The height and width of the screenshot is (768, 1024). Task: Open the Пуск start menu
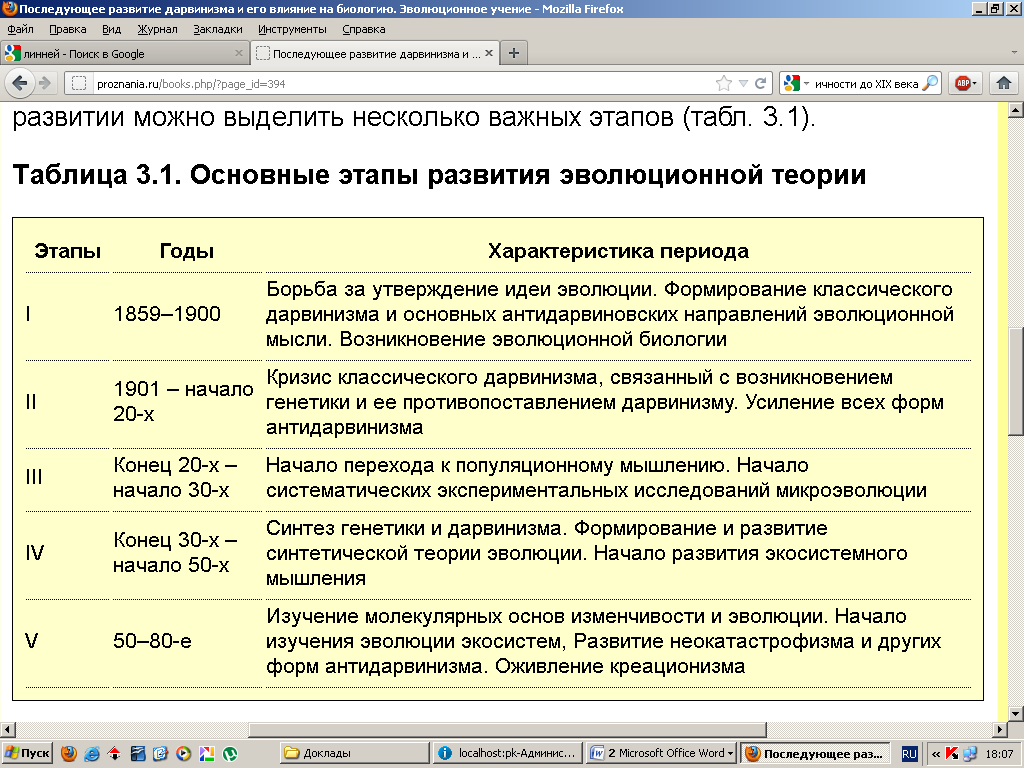pos(26,753)
